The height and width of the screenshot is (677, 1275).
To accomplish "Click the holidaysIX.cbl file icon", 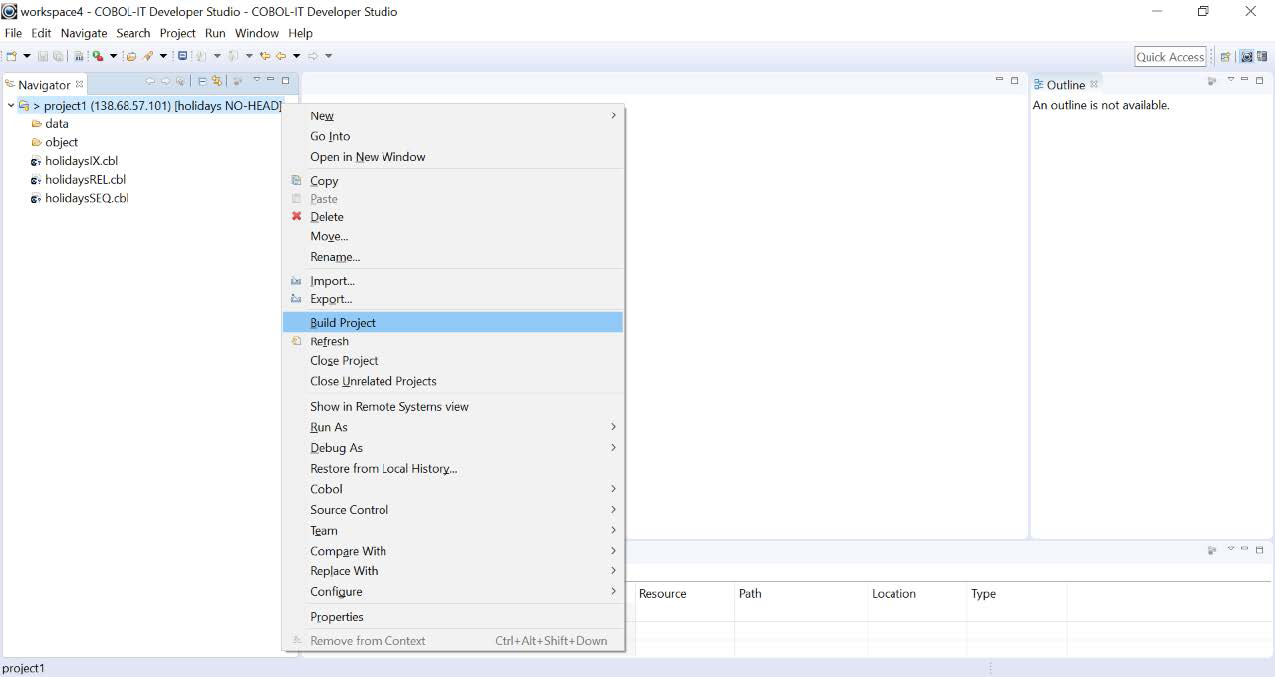I will tap(36, 161).
